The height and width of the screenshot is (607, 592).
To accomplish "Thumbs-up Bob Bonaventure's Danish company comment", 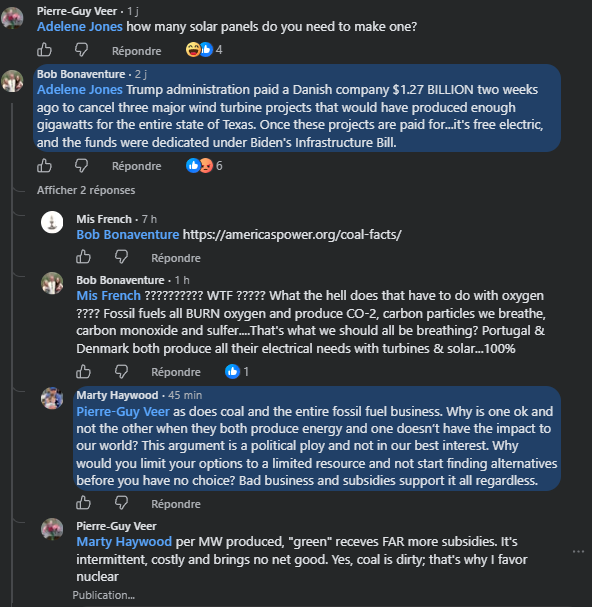I will 44,166.
